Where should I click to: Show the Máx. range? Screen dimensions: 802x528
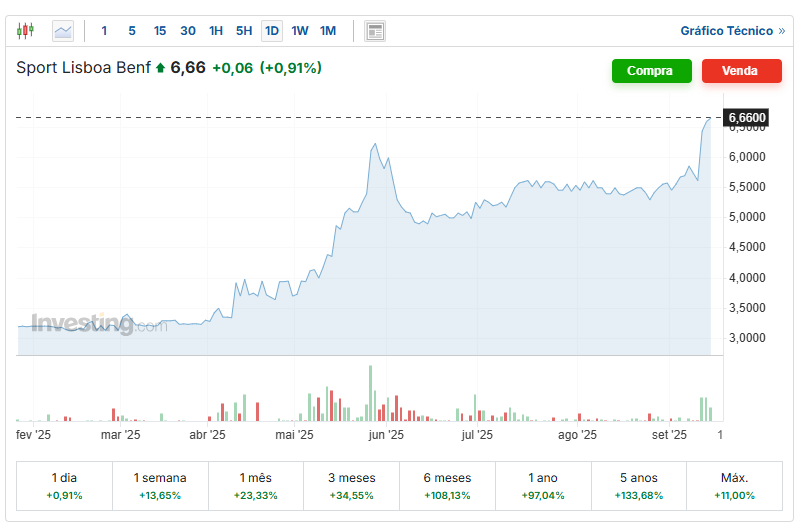coord(734,486)
